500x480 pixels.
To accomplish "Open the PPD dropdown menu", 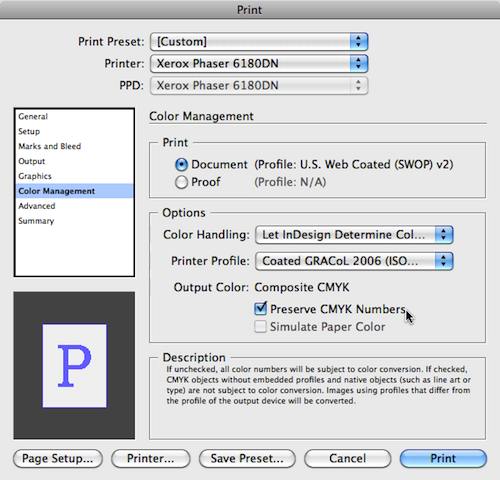I will coord(259,85).
